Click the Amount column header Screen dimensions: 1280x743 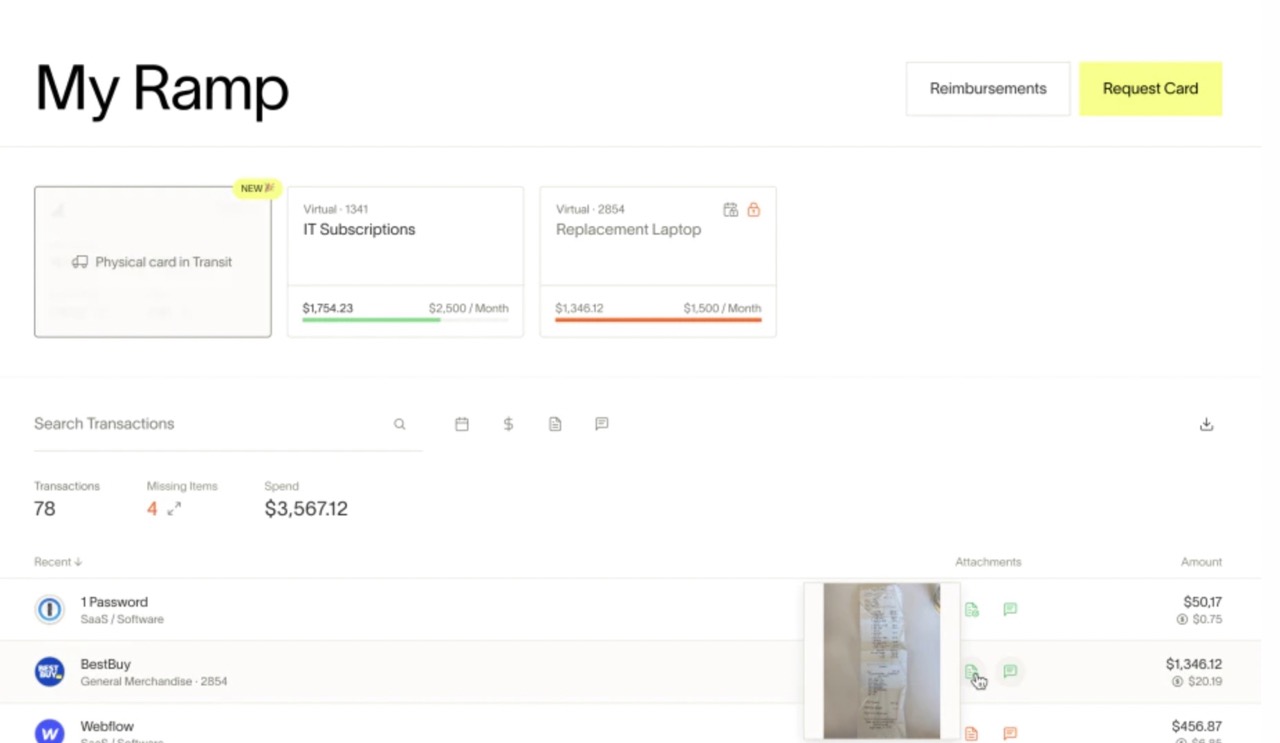pyautogui.click(x=1201, y=562)
